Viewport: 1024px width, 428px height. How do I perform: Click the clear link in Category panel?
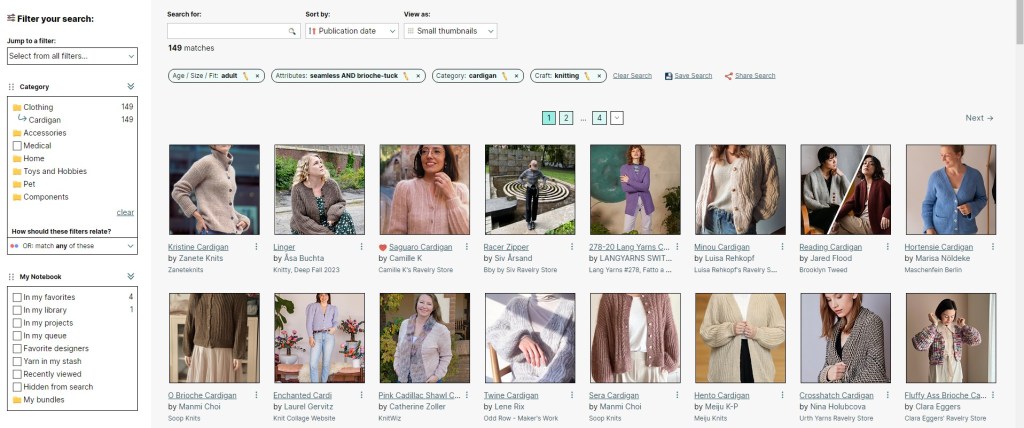125,212
